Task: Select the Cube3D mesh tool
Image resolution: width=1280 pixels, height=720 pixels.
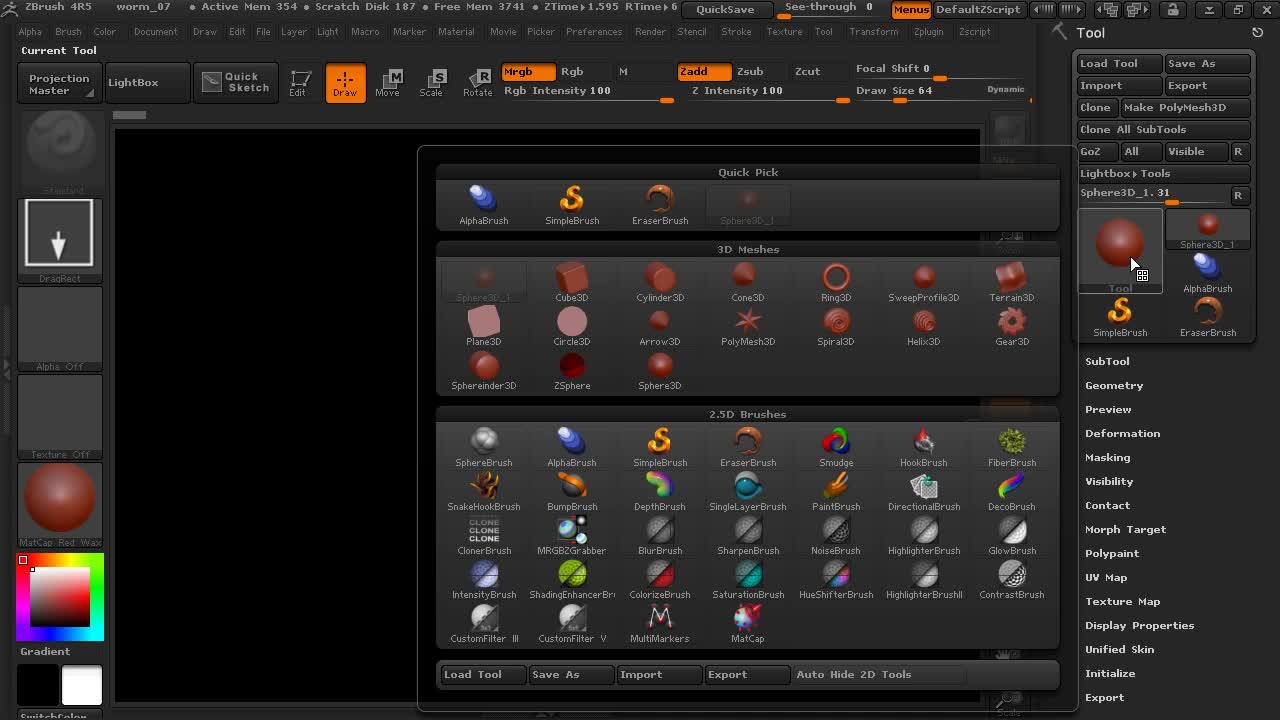Action: point(572,281)
